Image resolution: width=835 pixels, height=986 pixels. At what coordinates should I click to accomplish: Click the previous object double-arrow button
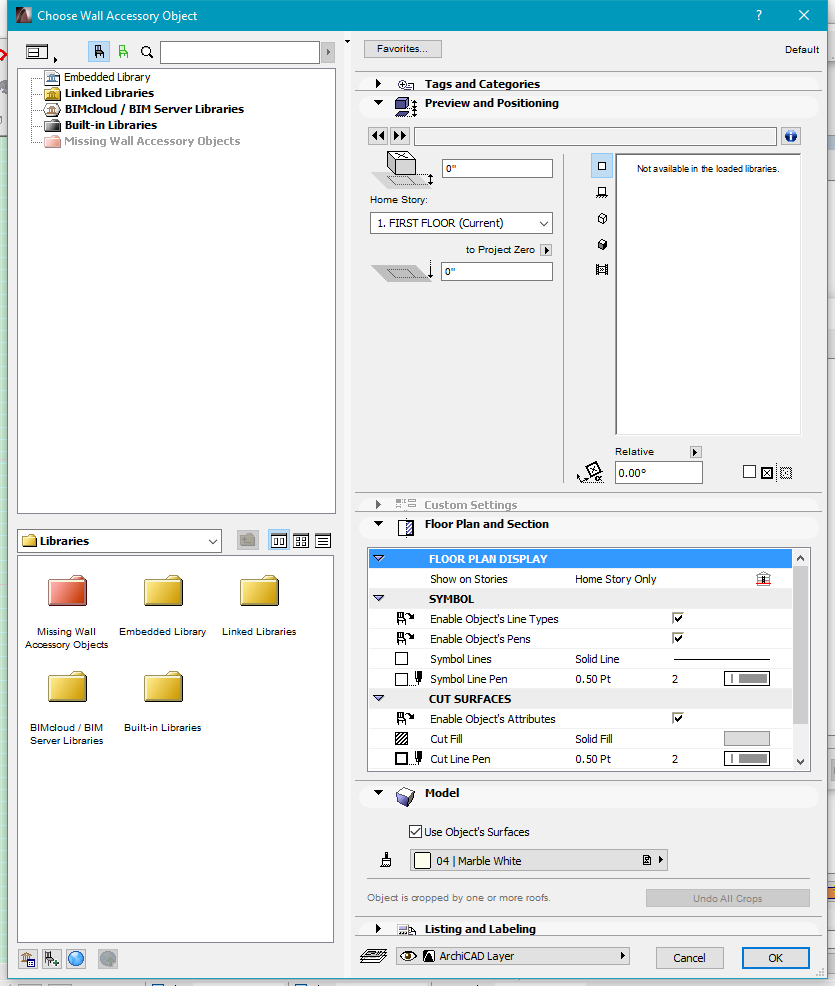(x=378, y=136)
